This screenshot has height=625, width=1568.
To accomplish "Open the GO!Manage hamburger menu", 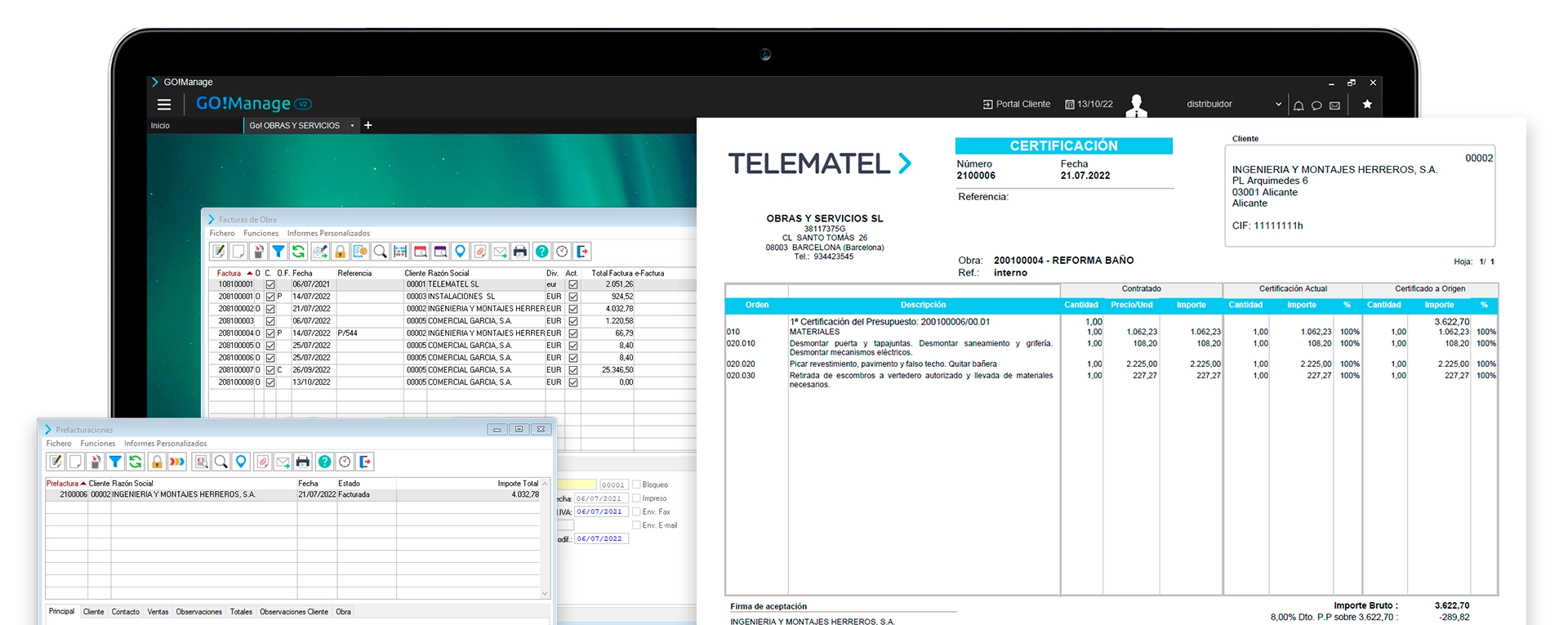I will click(x=164, y=105).
